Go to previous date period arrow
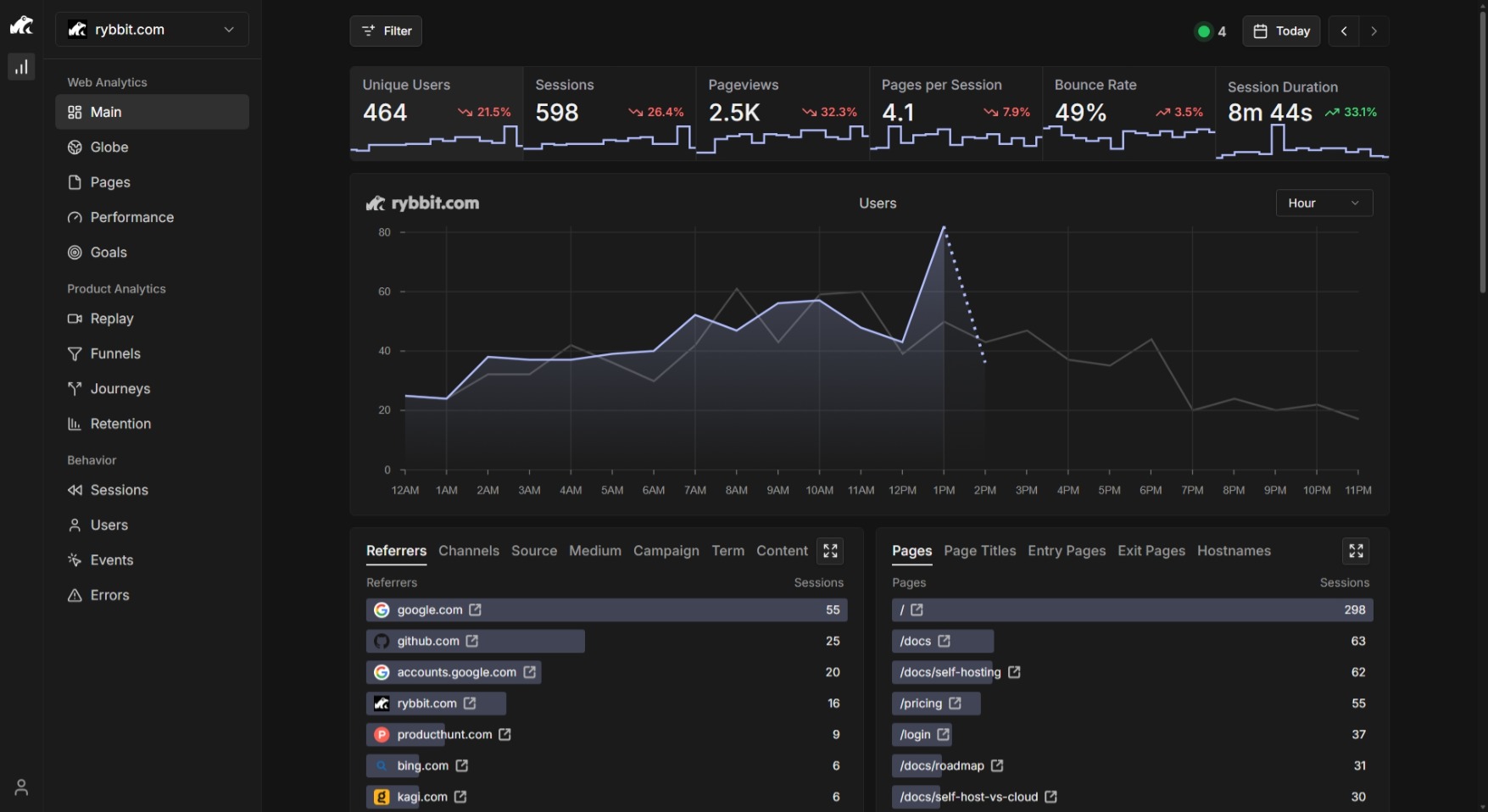 [1344, 31]
